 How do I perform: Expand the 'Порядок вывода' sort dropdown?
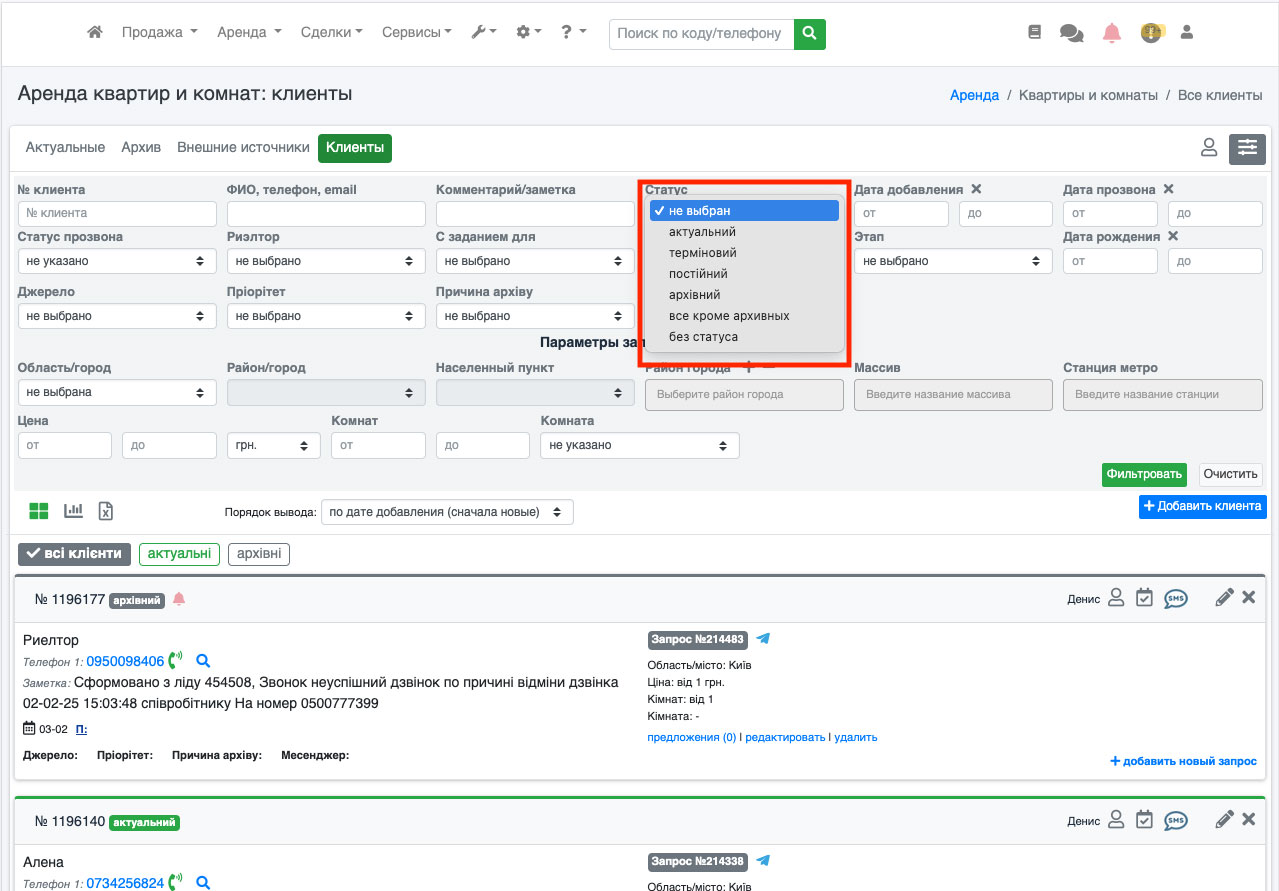pyautogui.click(x=446, y=512)
